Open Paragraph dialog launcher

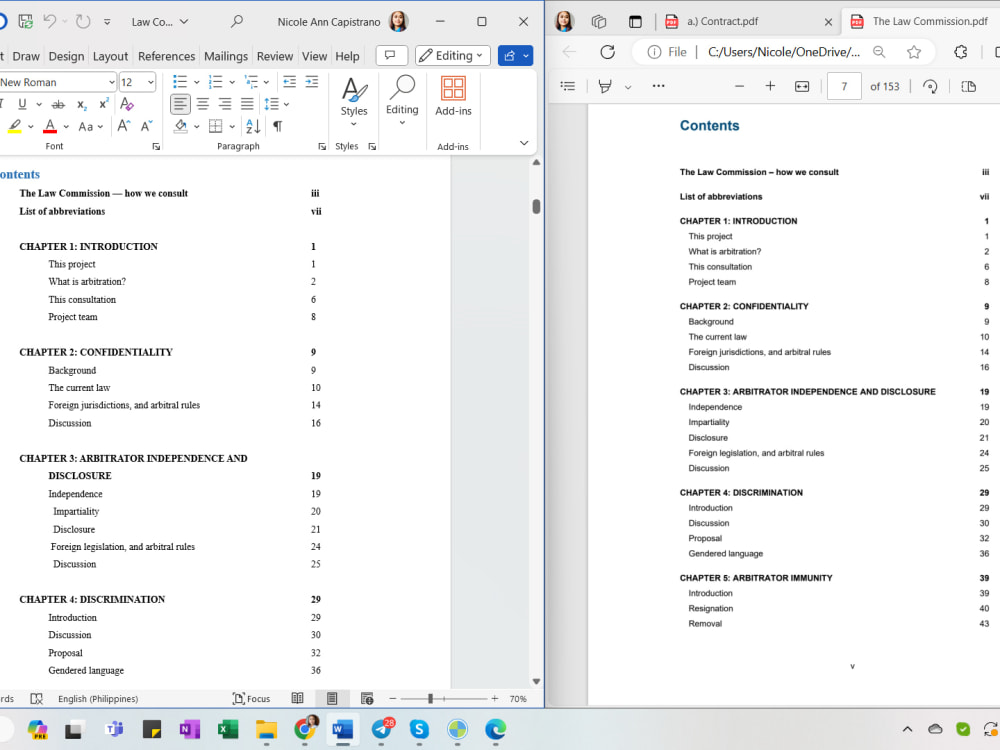[x=322, y=147]
